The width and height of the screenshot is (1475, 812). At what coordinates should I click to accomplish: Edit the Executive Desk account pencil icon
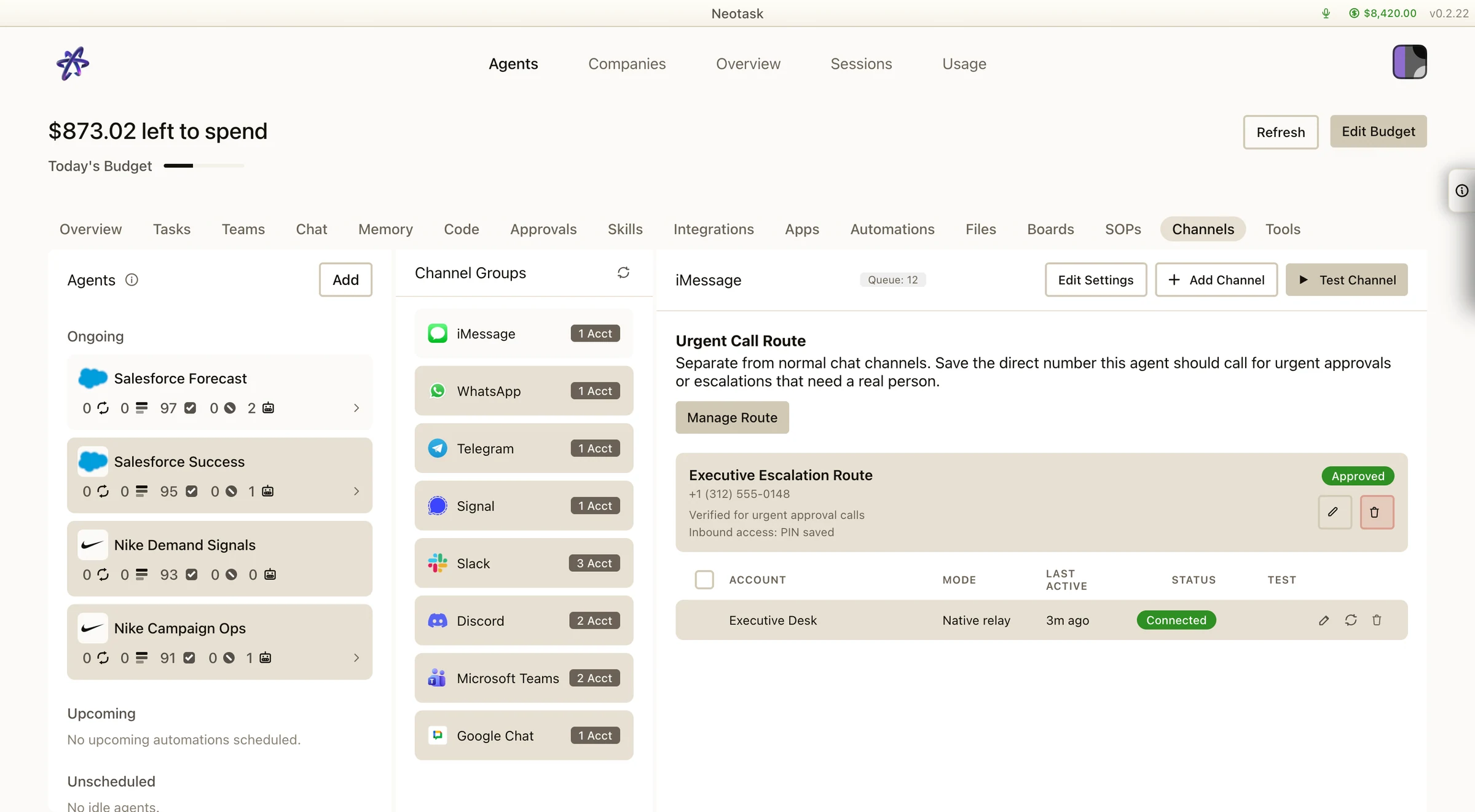click(1323, 620)
